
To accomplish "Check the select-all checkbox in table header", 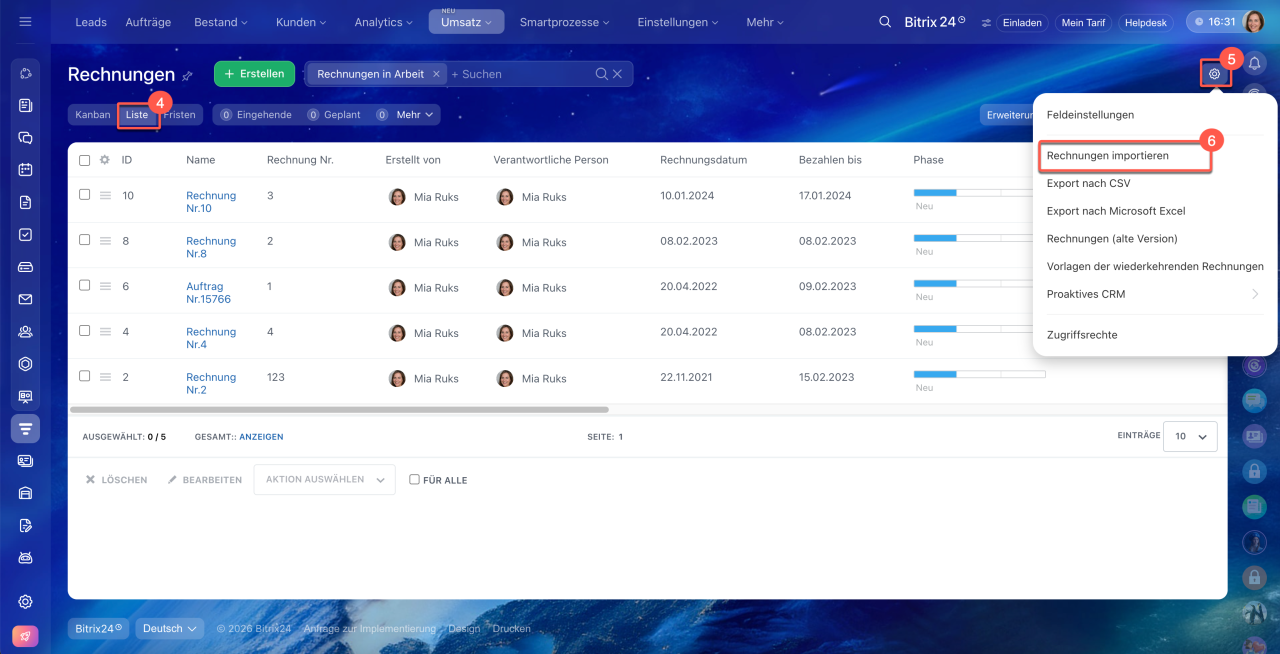I will coord(85,160).
